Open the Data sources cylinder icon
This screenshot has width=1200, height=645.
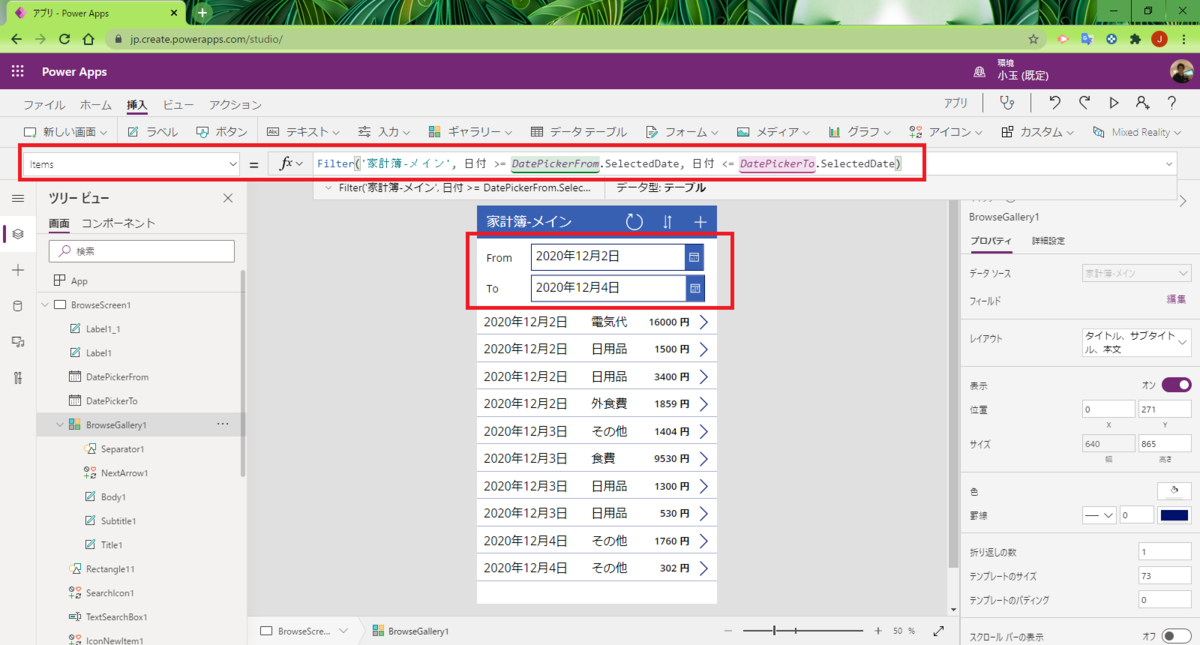tap(17, 306)
